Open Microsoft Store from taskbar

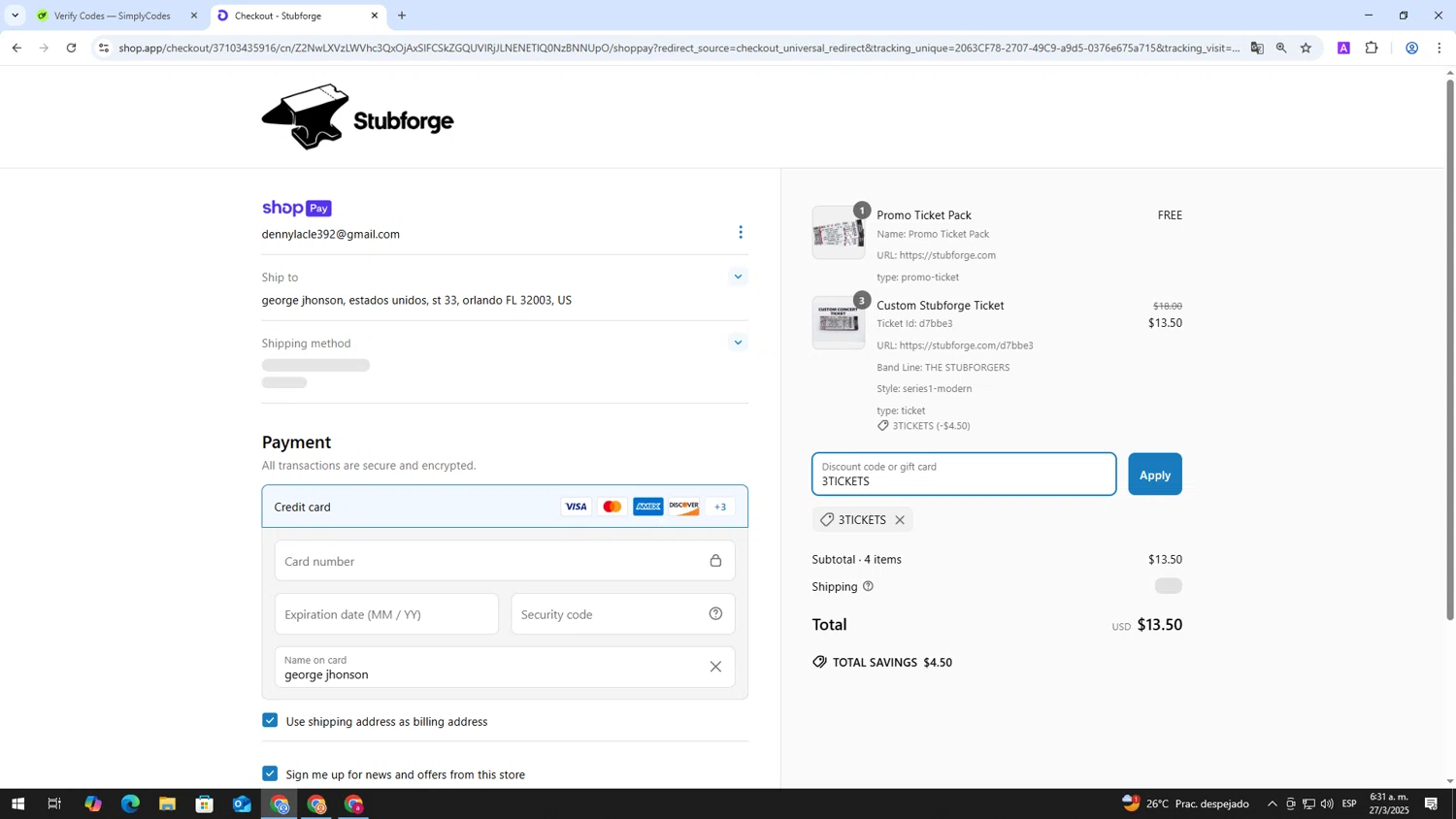(x=204, y=803)
